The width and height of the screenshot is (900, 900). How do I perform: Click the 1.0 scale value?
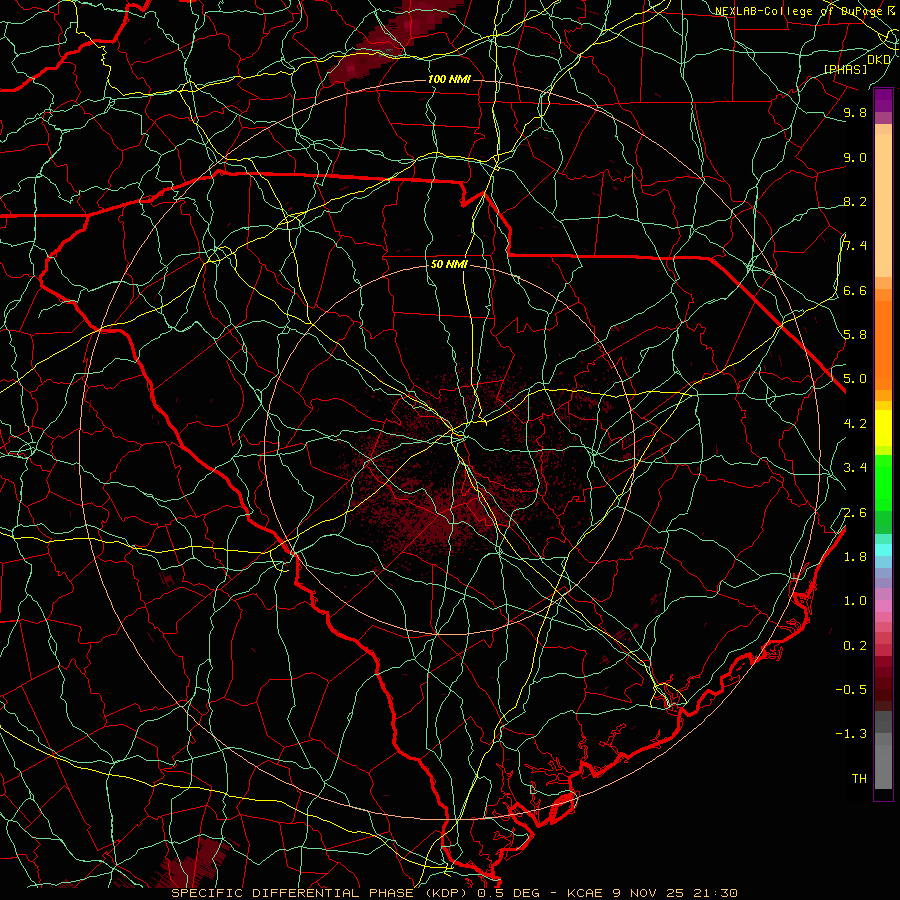coord(855,600)
